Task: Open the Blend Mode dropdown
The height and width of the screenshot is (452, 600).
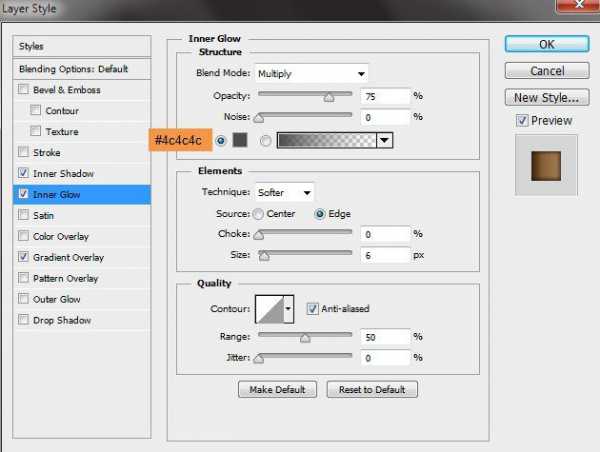Action: coord(311,73)
